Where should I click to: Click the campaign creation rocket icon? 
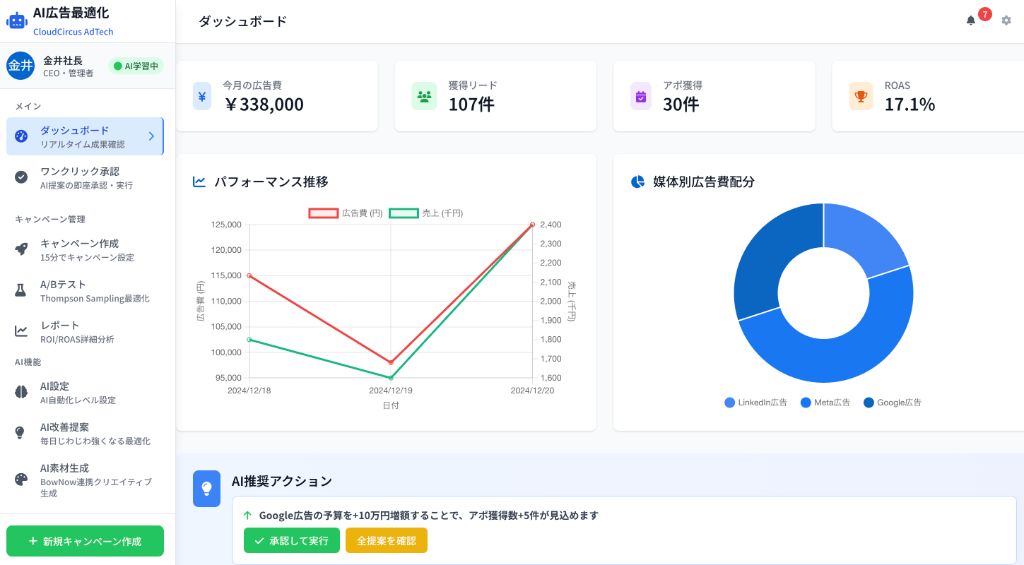[x=22, y=249]
